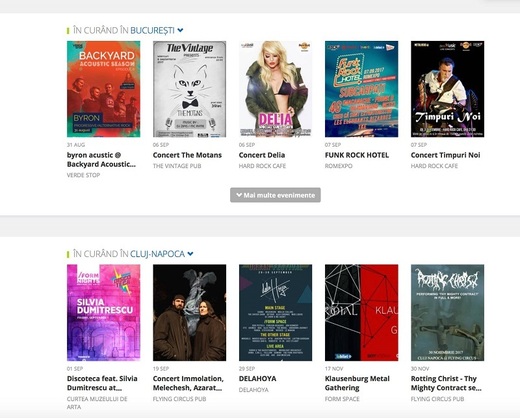
Task: Open the Klausenburg Metal Gathering poster
Action: [361, 313]
